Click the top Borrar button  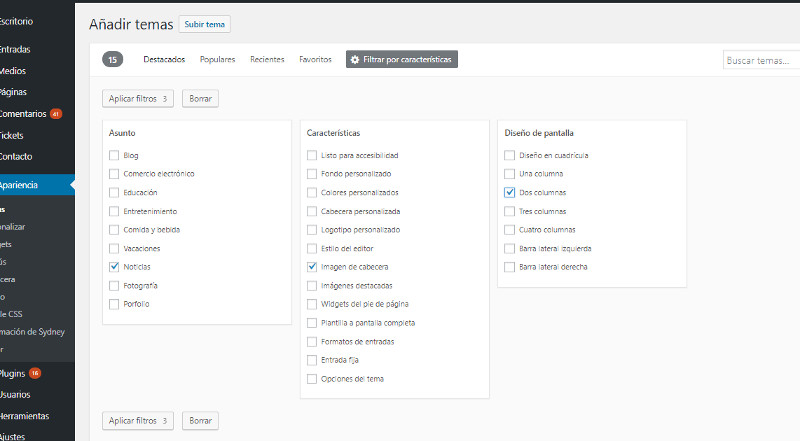pyautogui.click(x=201, y=99)
